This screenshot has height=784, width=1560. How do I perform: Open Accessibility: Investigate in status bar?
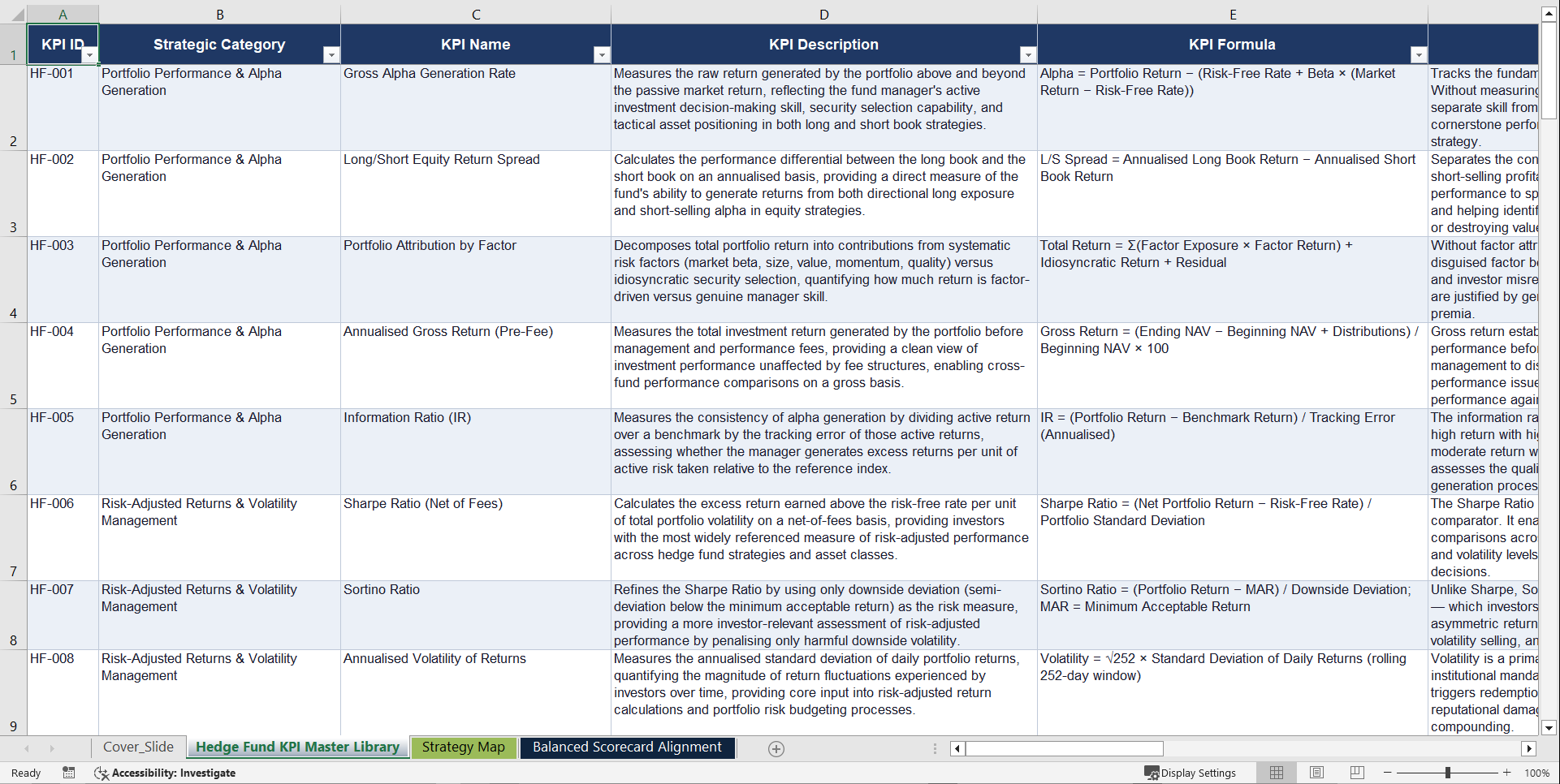point(165,773)
